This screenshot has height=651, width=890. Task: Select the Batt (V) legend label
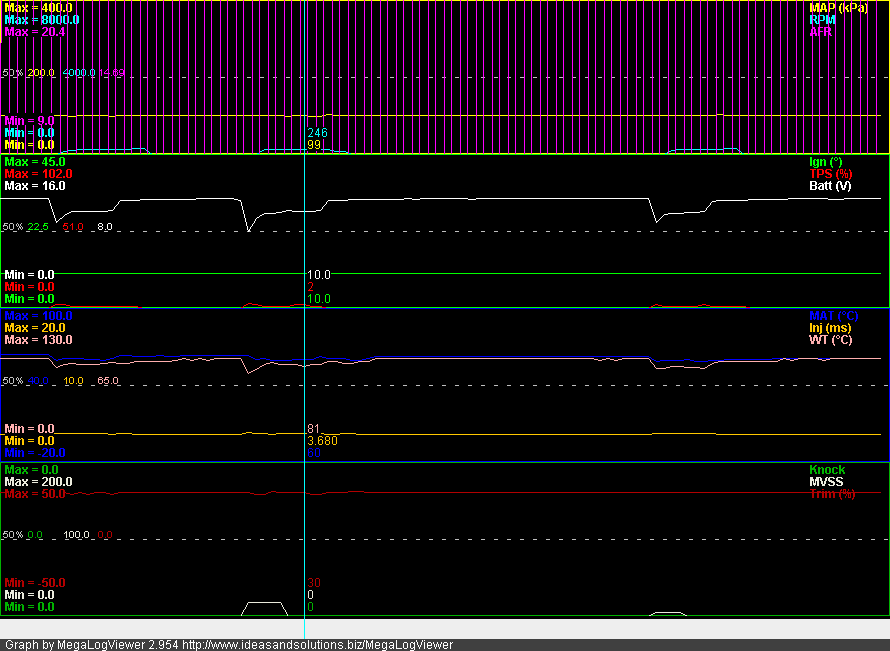[830, 186]
